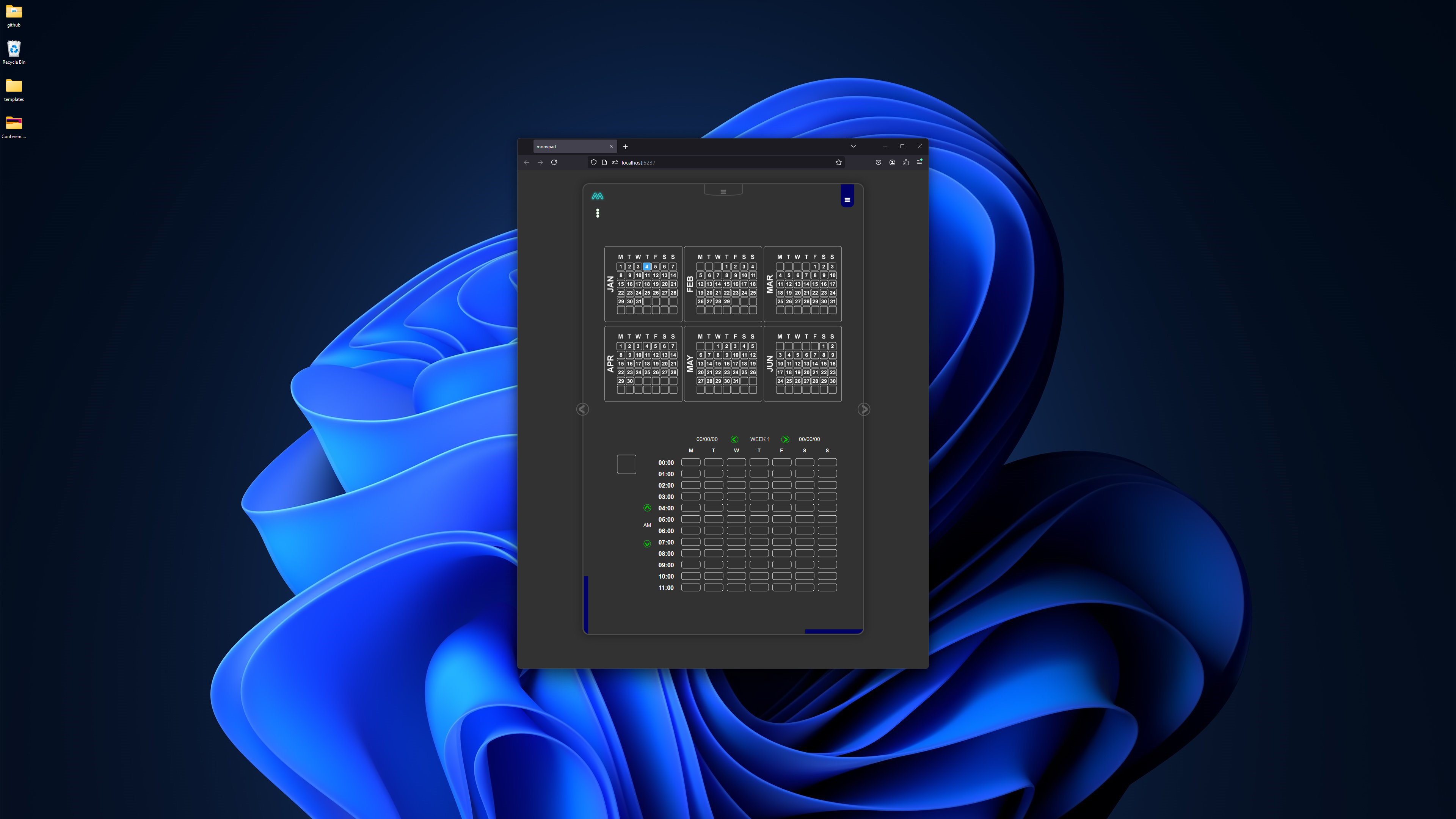Open list all tabs dropdown
Image resolution: width=1456 pixels, height=819 pixels.
[853, 146]
